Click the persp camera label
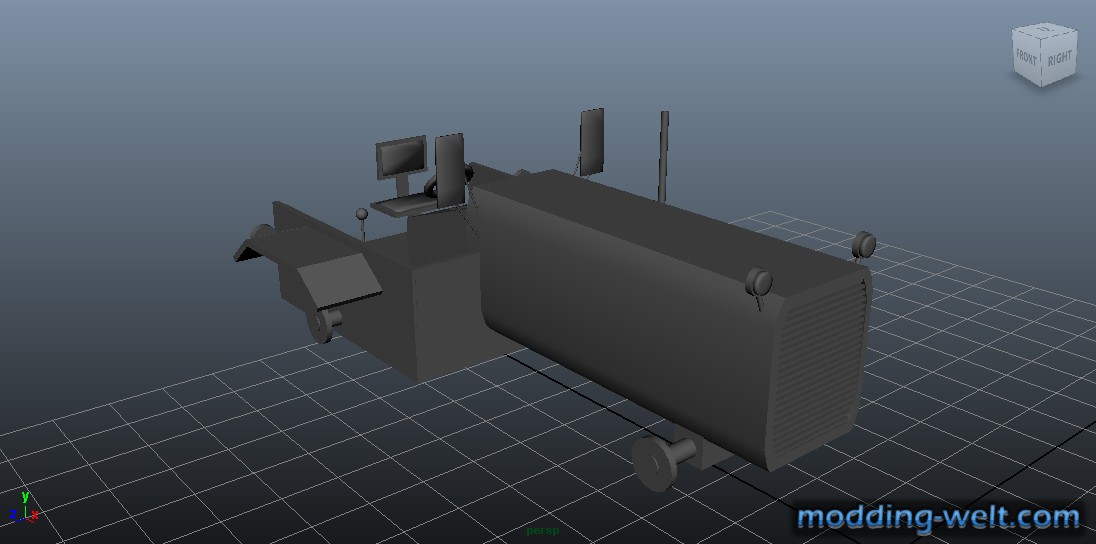1096x544 pixels. pos(543,531)
